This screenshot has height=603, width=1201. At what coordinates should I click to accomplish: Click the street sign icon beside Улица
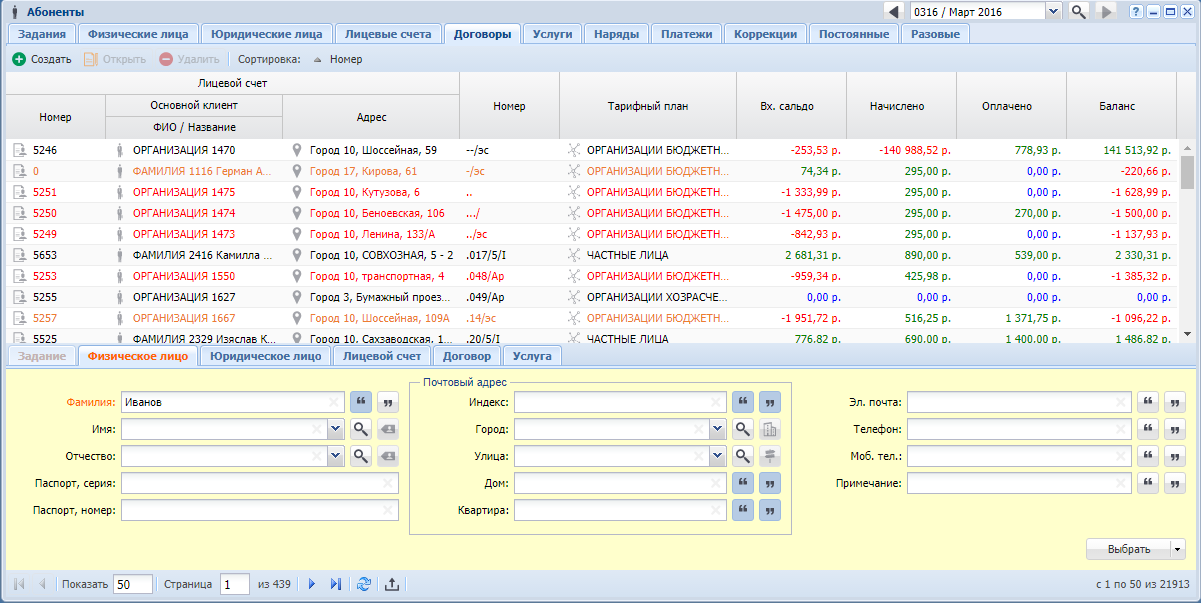coord(769,456)
